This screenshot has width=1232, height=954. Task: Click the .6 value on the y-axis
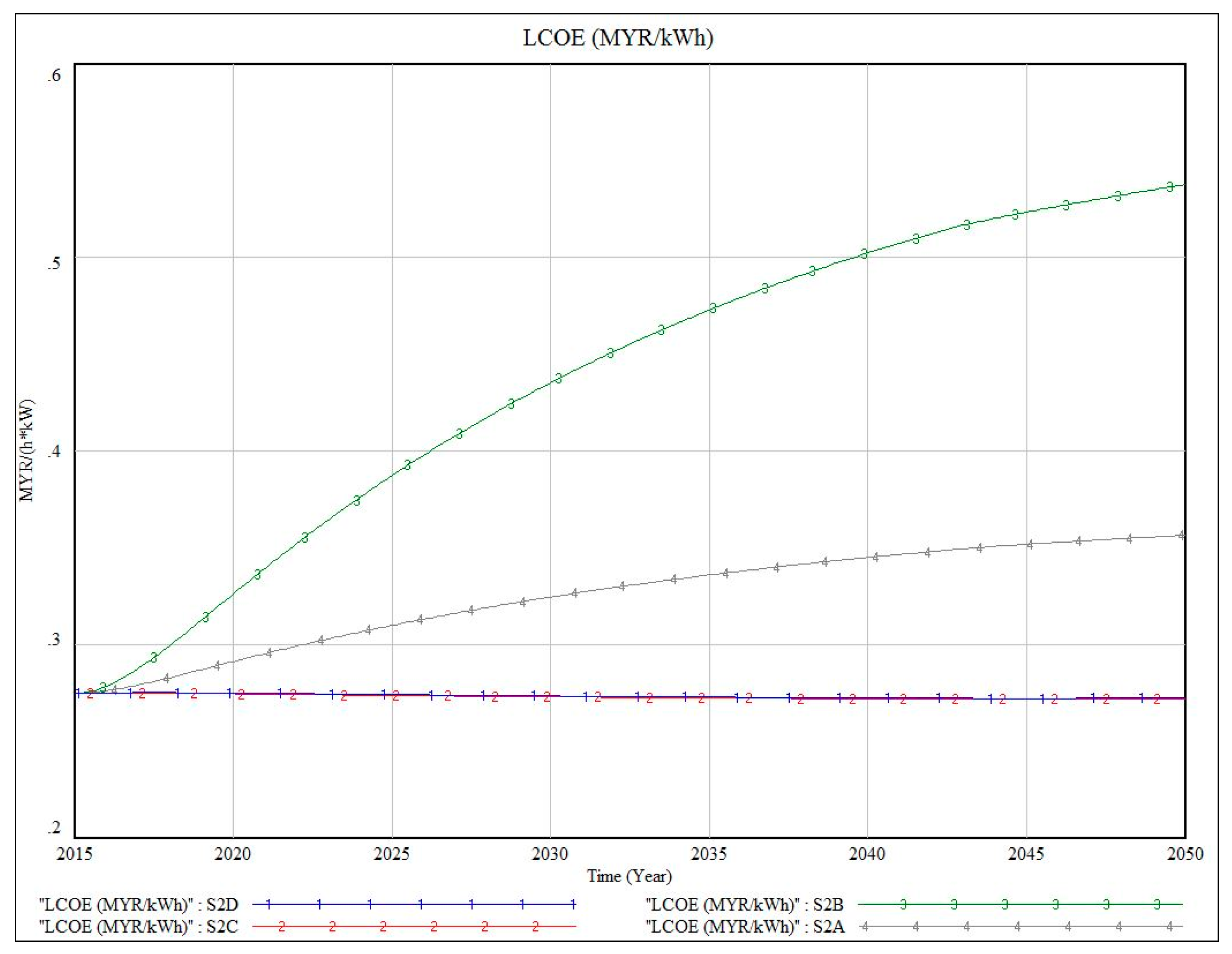pos(53,75)
